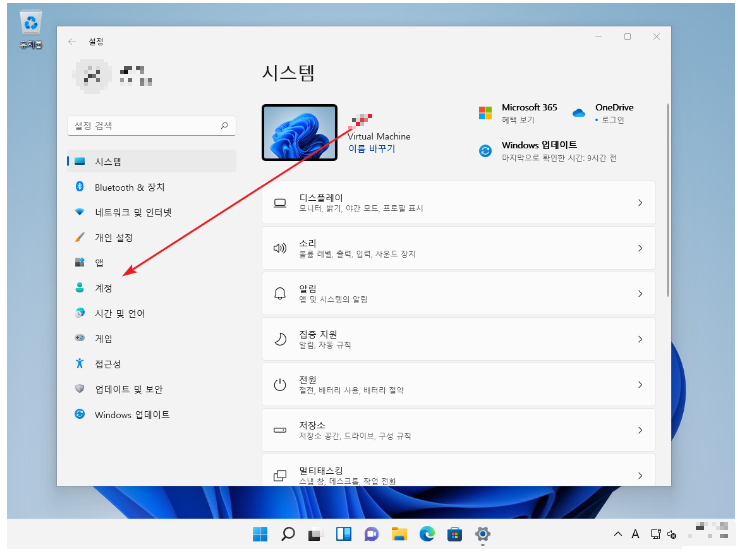
Task: Open Widgets on the taskbar
Action: [x=343, y=534]
